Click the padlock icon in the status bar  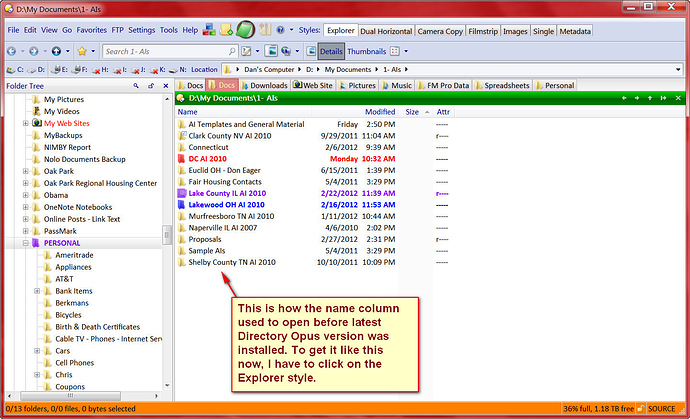click(x=642, y=409)
